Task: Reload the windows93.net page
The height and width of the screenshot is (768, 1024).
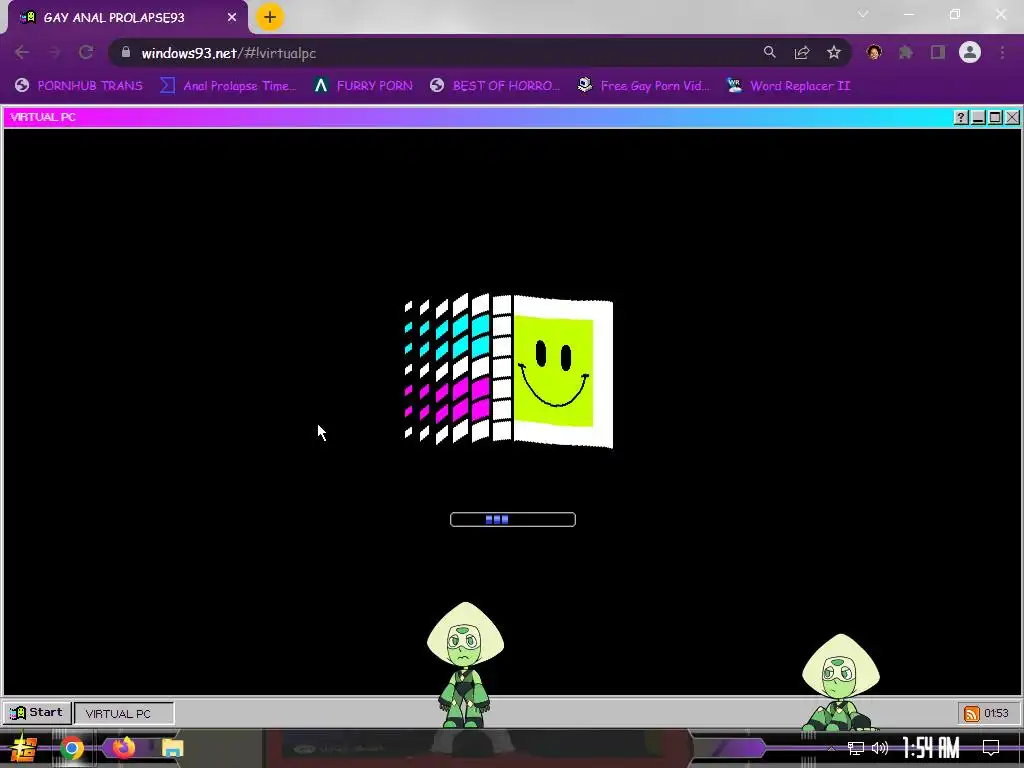Action: (86, 53)
